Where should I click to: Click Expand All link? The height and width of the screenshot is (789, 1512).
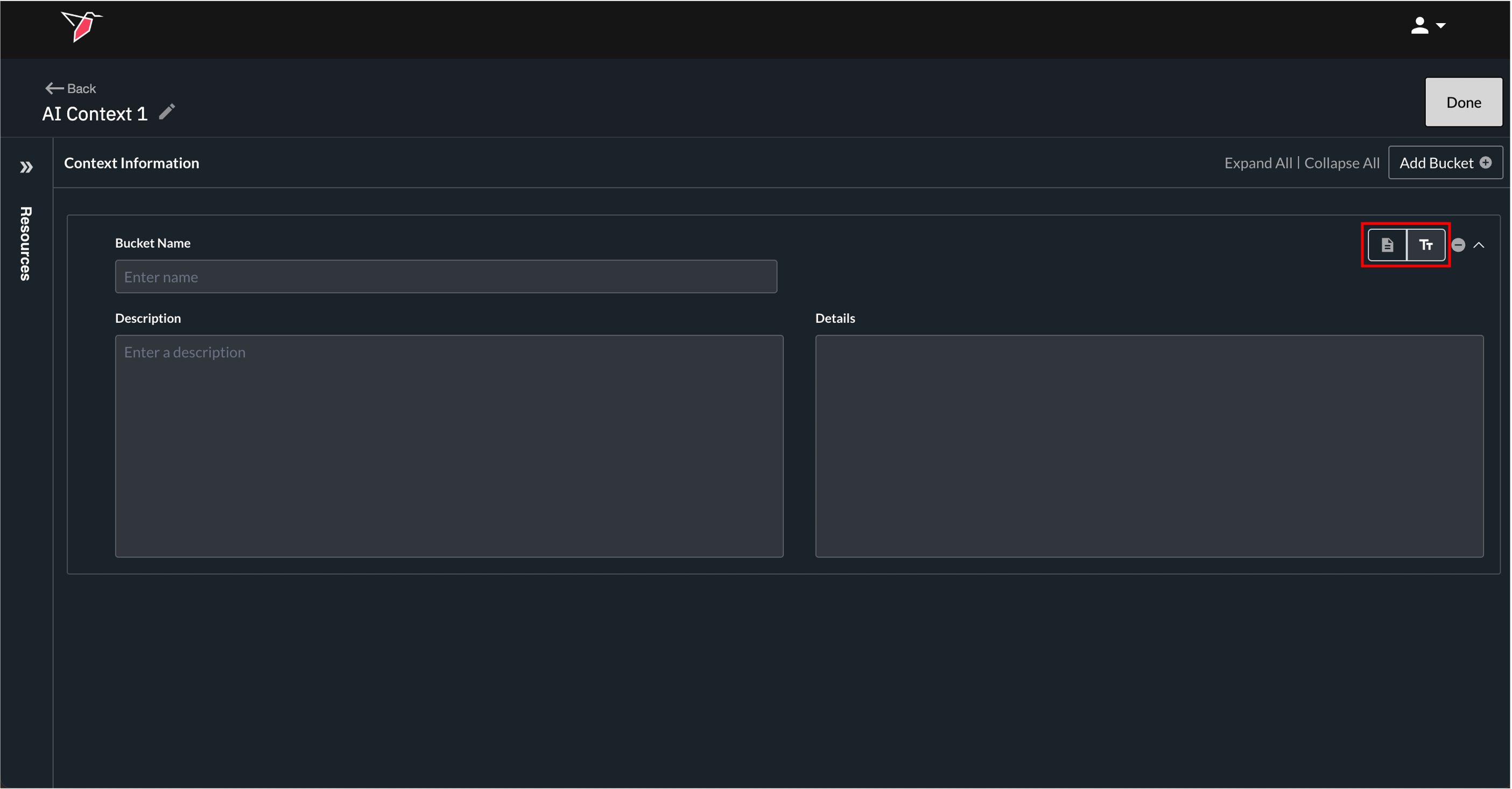[1258, 163]
